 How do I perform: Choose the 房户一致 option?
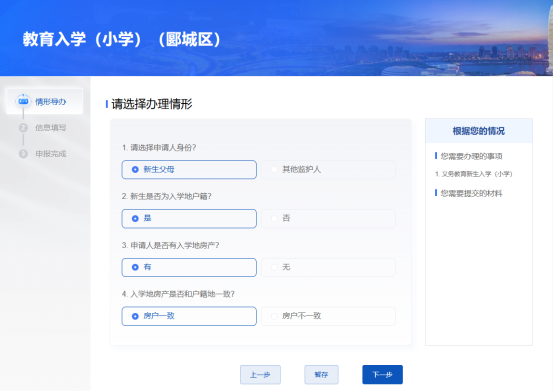(189, 316)
